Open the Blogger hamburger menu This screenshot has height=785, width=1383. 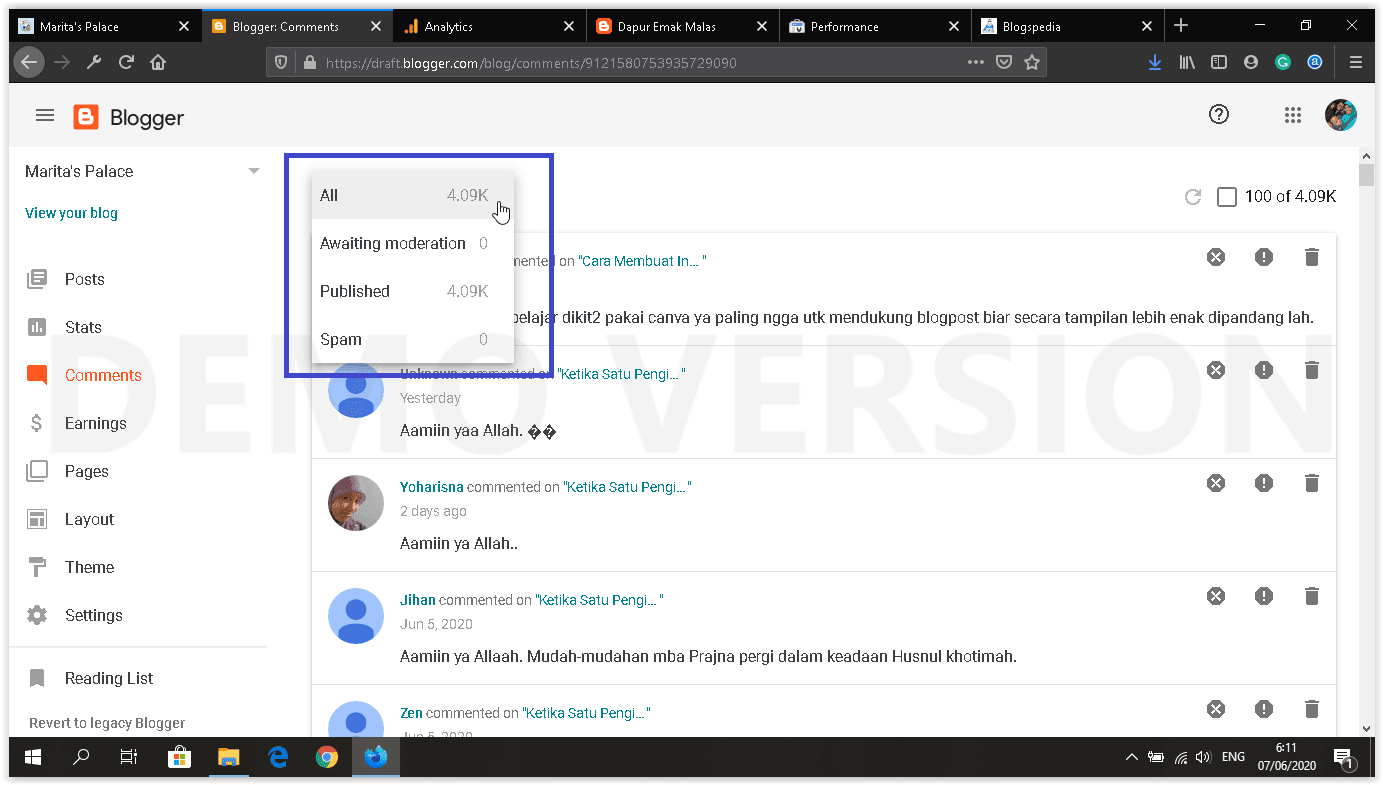[x=44, y=116]
